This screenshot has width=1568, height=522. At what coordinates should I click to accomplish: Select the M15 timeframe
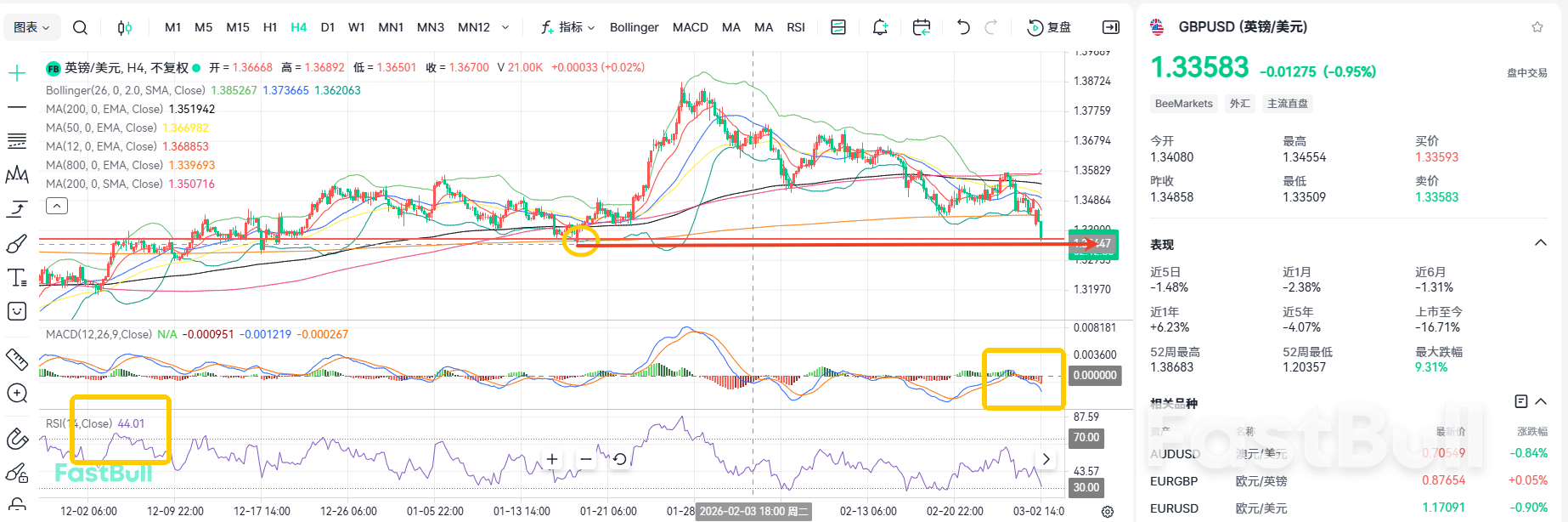tap(238, 27)
